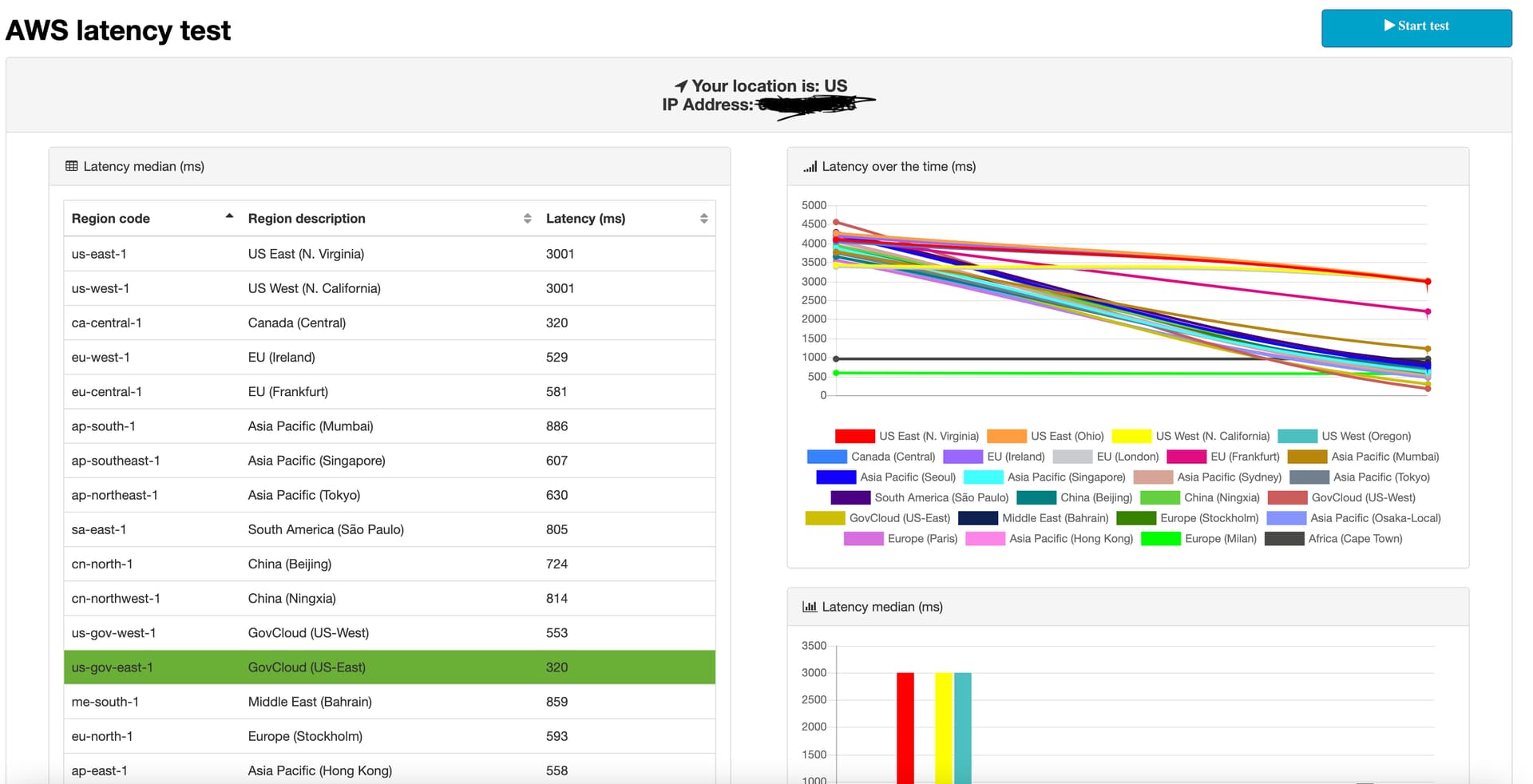Viewport: 1533px width, 784px height.
Task: Click the us-gov-west-1 region code cell
Action: pyautogui.click(x=152, y=632)
